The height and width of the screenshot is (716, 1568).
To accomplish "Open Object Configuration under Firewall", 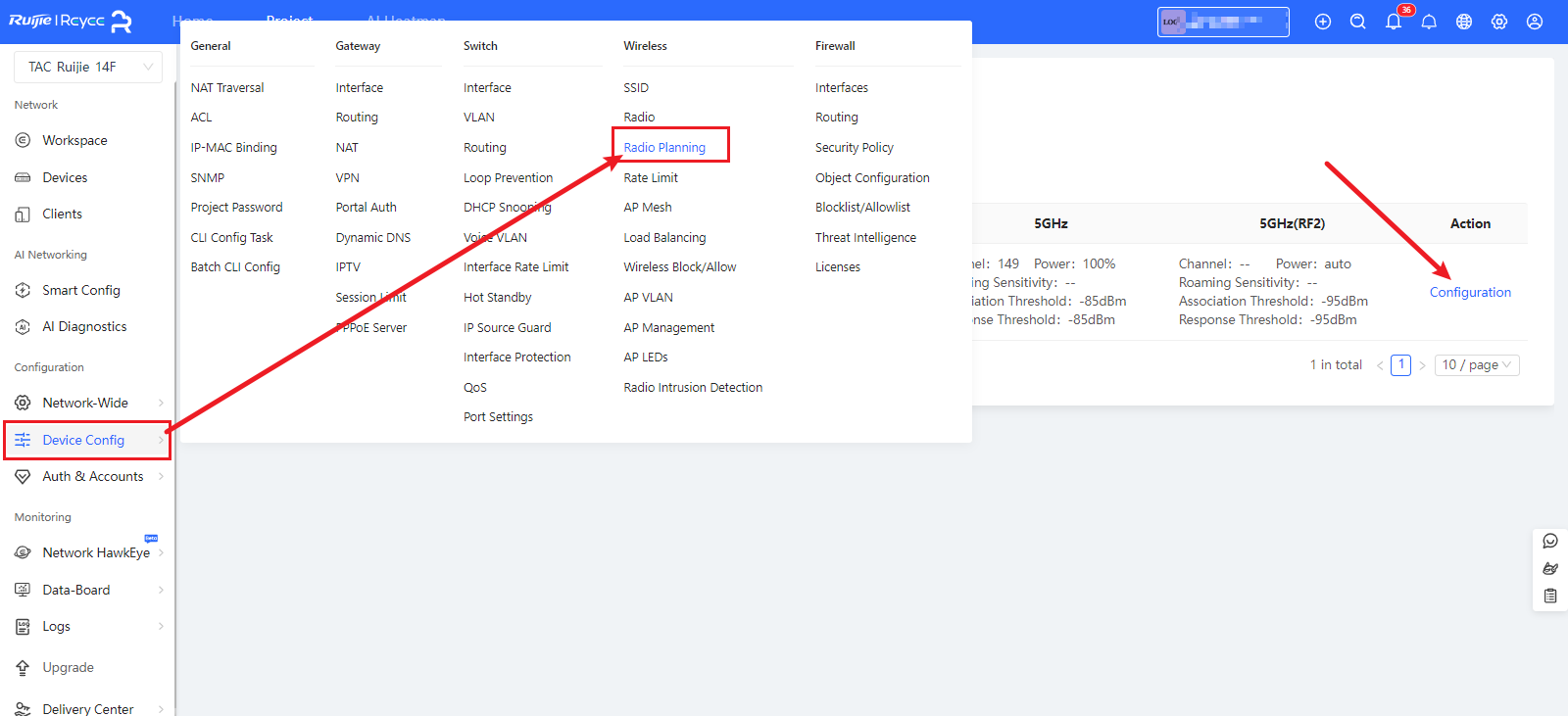I will coord(872,177).
